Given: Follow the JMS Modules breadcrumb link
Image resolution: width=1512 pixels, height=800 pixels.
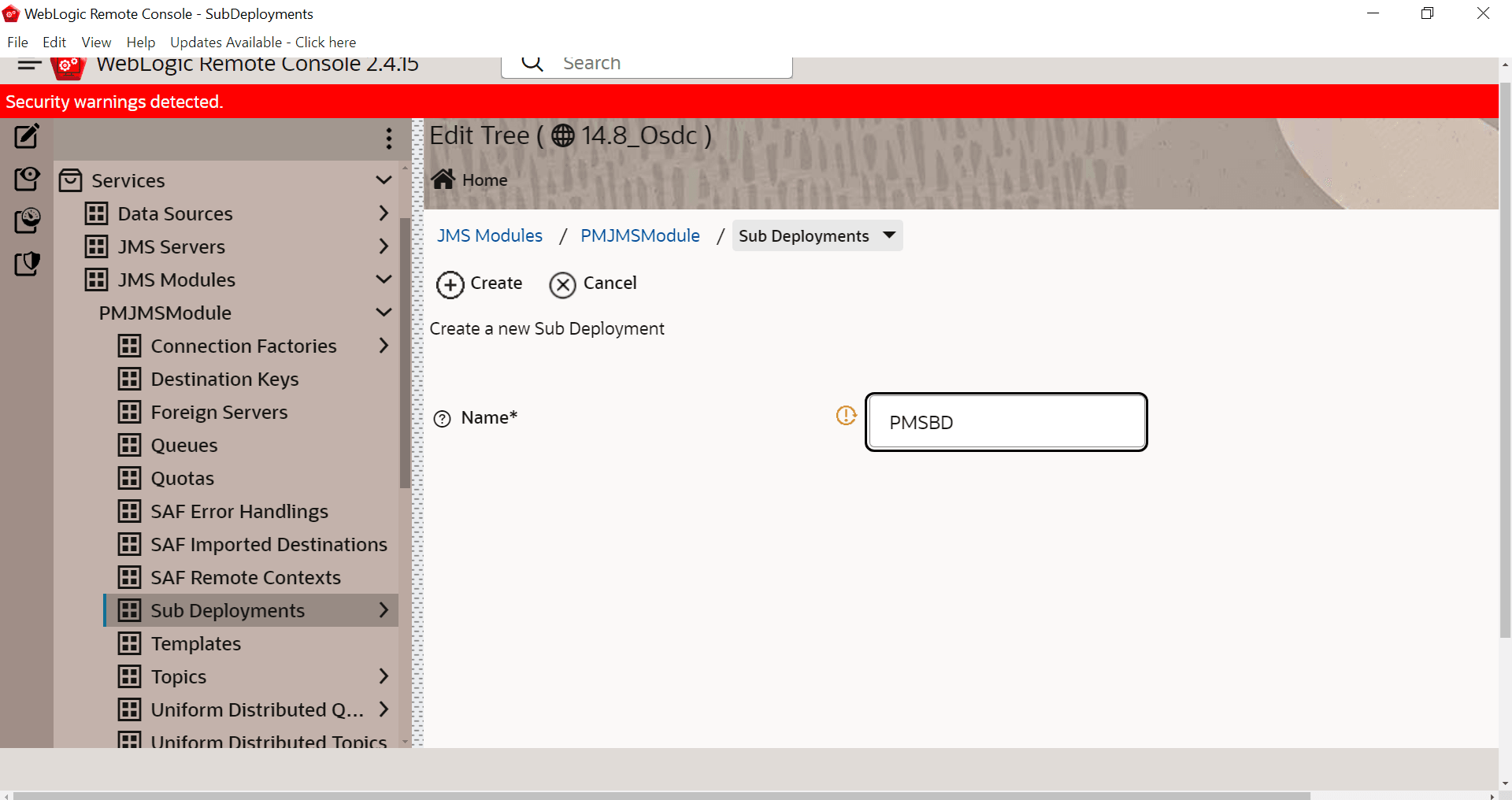Looking at the screenshot, I should [490, 235].
